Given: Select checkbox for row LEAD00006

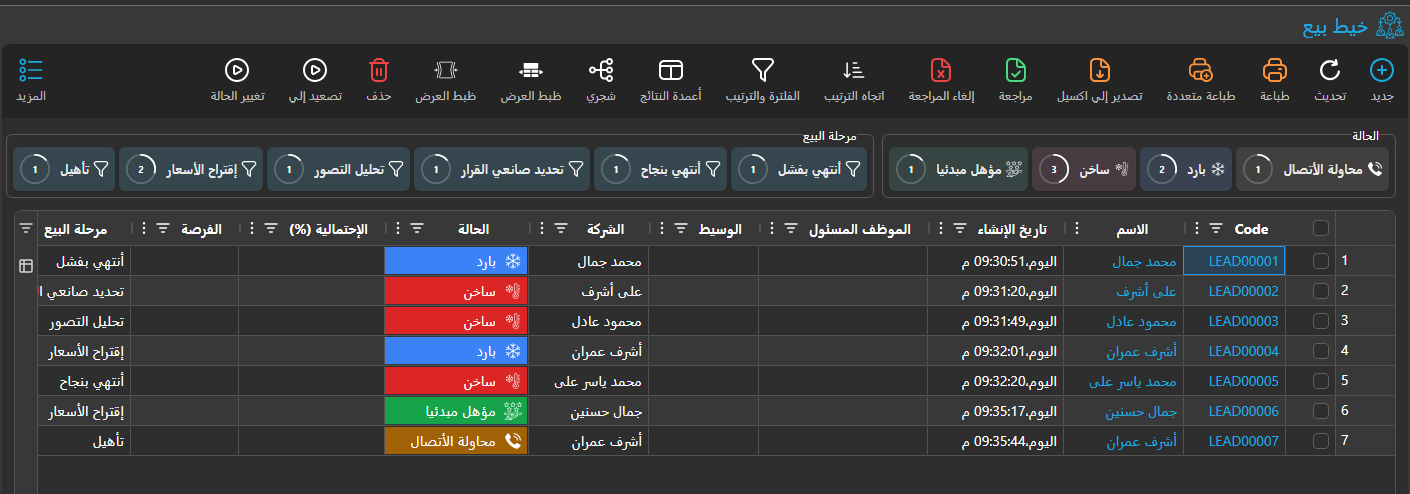Looking at the screenshot, I should (1321, 411).
